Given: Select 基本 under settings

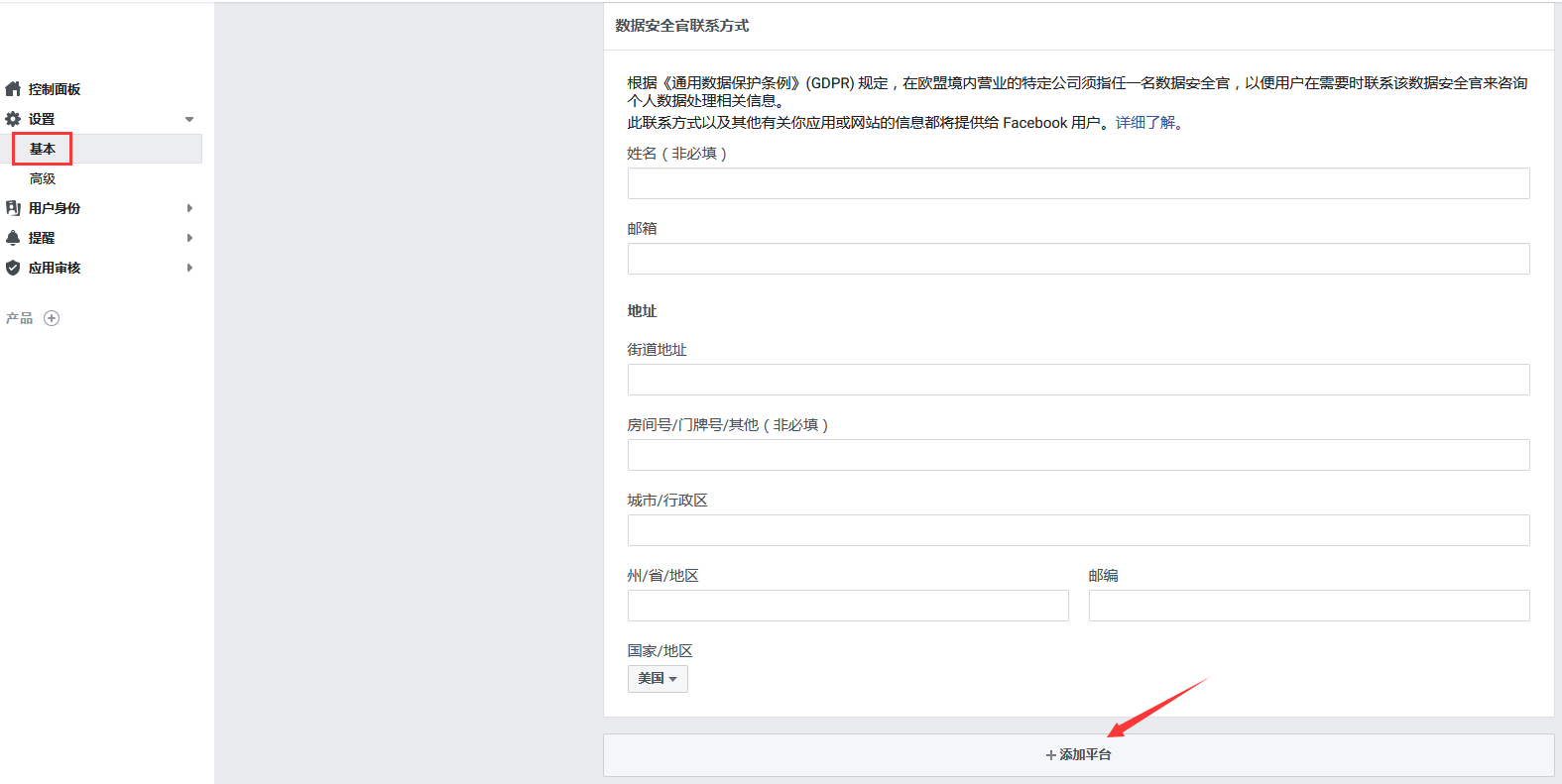Looking at the screenshot, I should pos(43,149).
